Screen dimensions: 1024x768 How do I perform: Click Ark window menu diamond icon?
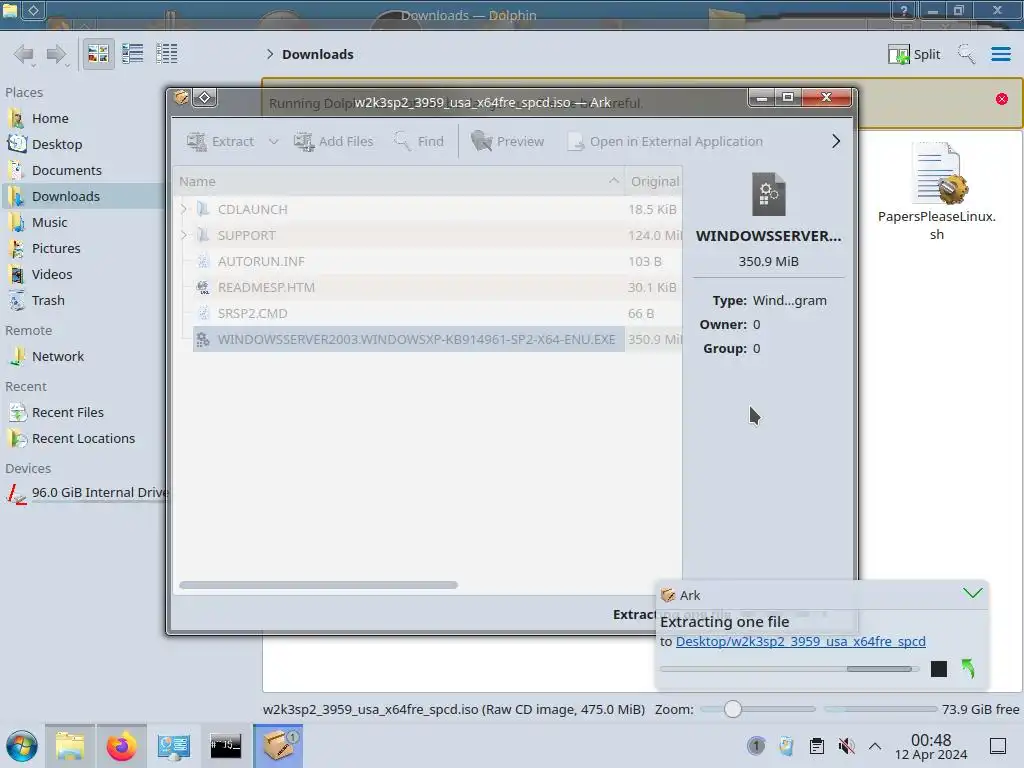click(204, 98)
